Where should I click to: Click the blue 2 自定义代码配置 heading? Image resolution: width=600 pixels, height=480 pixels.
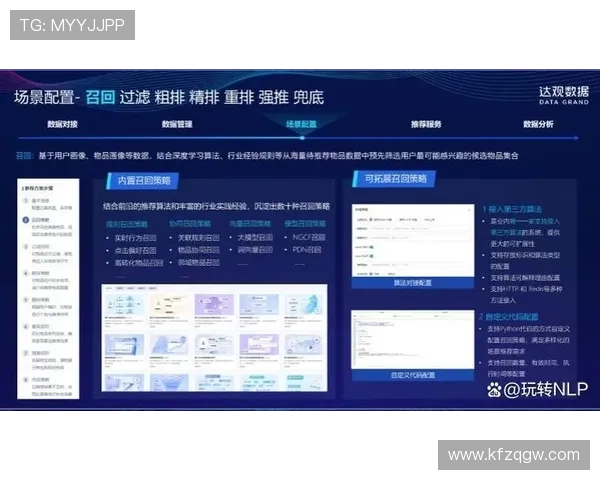[x=509, y=317]
